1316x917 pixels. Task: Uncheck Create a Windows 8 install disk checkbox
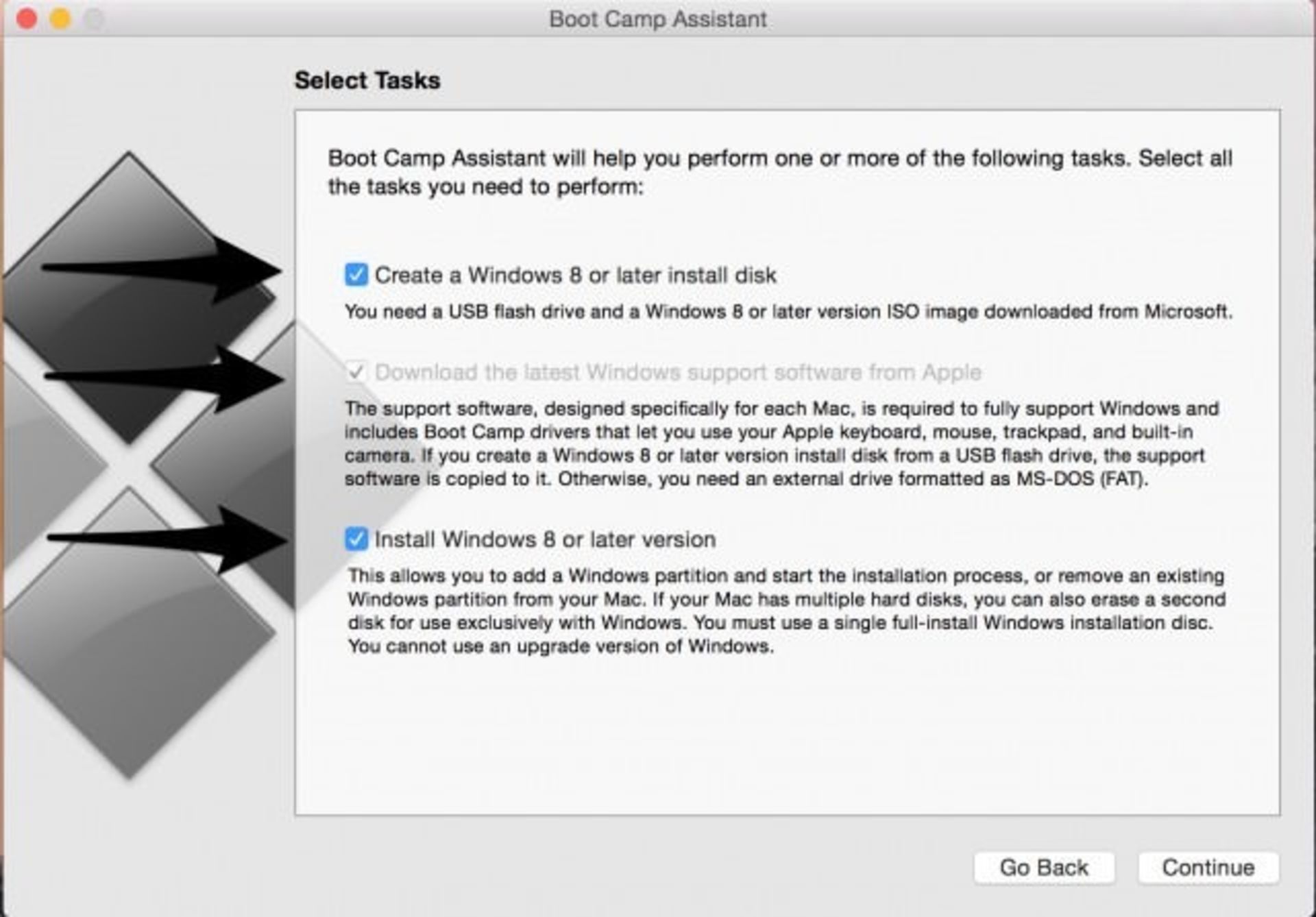(x=356, y=275)
